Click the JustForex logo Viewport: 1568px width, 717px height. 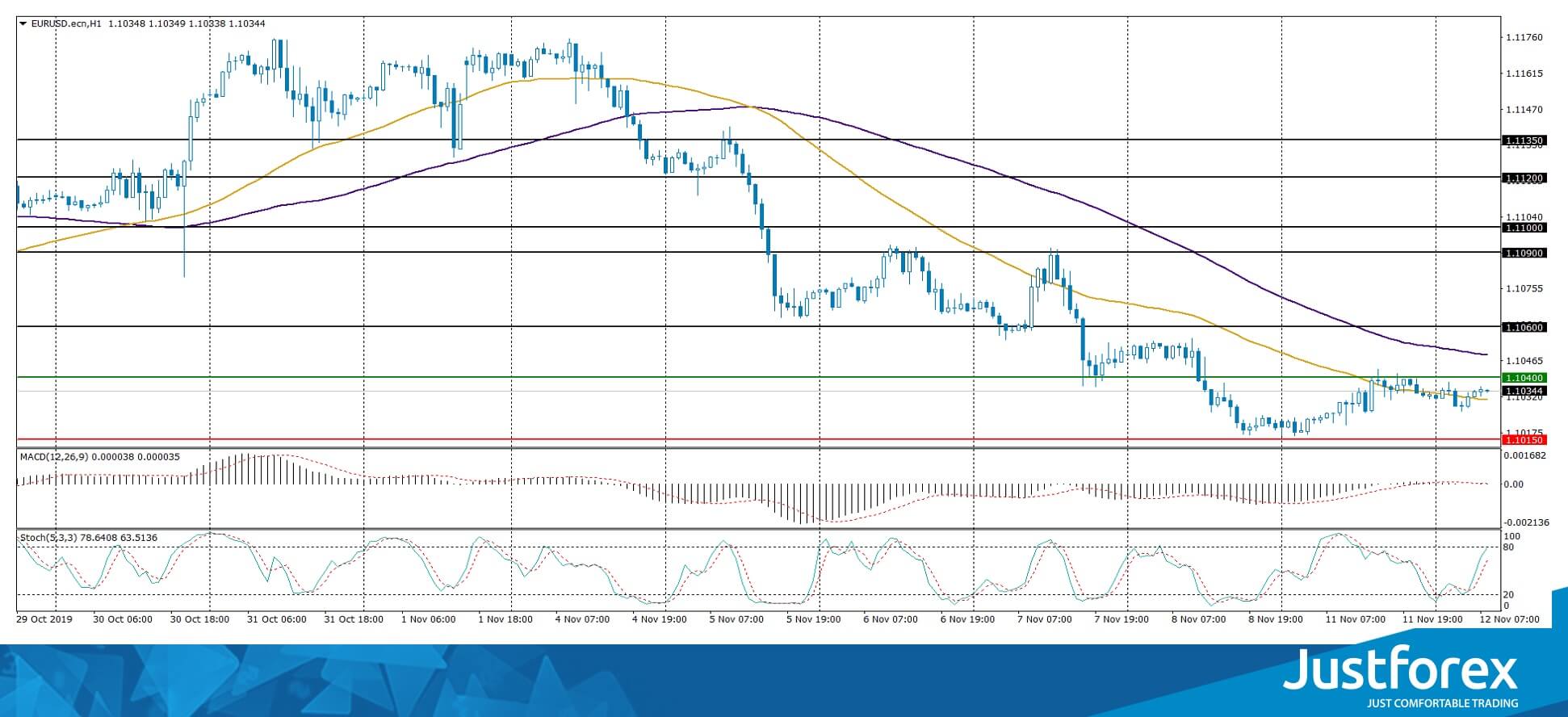coord(1400,678)
